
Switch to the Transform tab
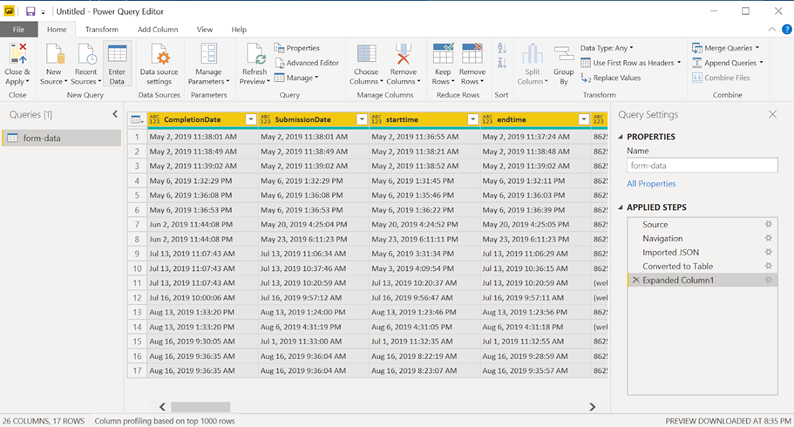point(102,29)
